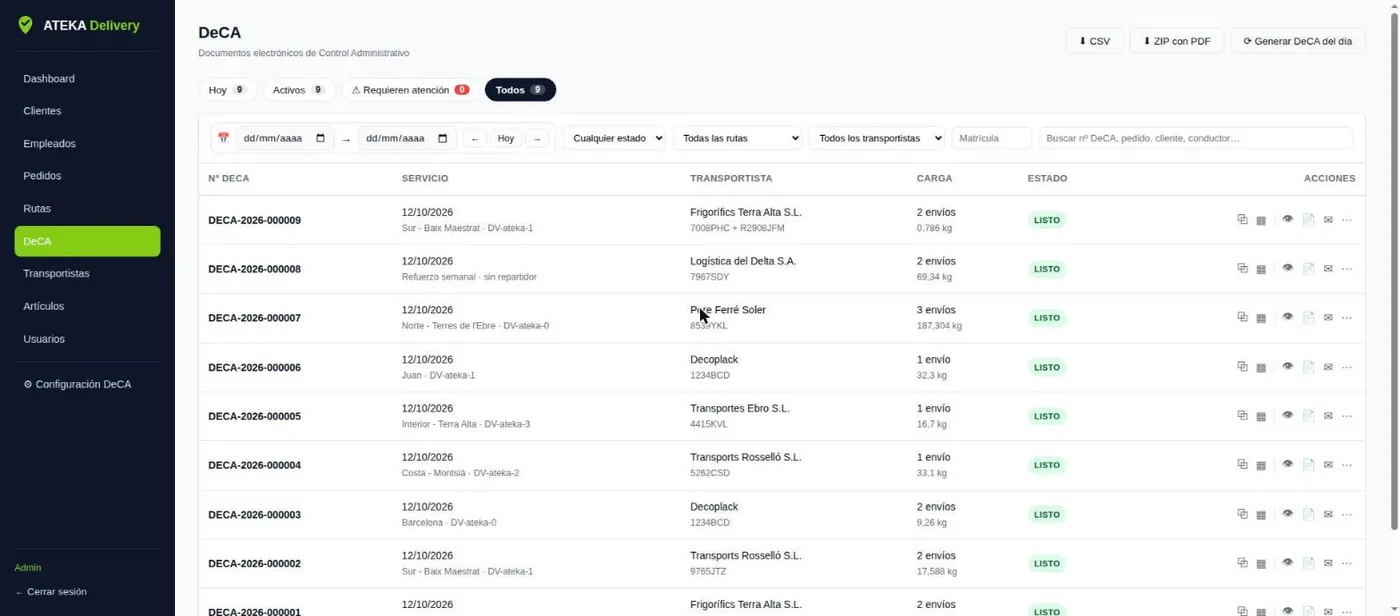The image size is (1400, 616).
Task: Open the Todas las rutas dropdown
Action: click(x=738, y=138)
